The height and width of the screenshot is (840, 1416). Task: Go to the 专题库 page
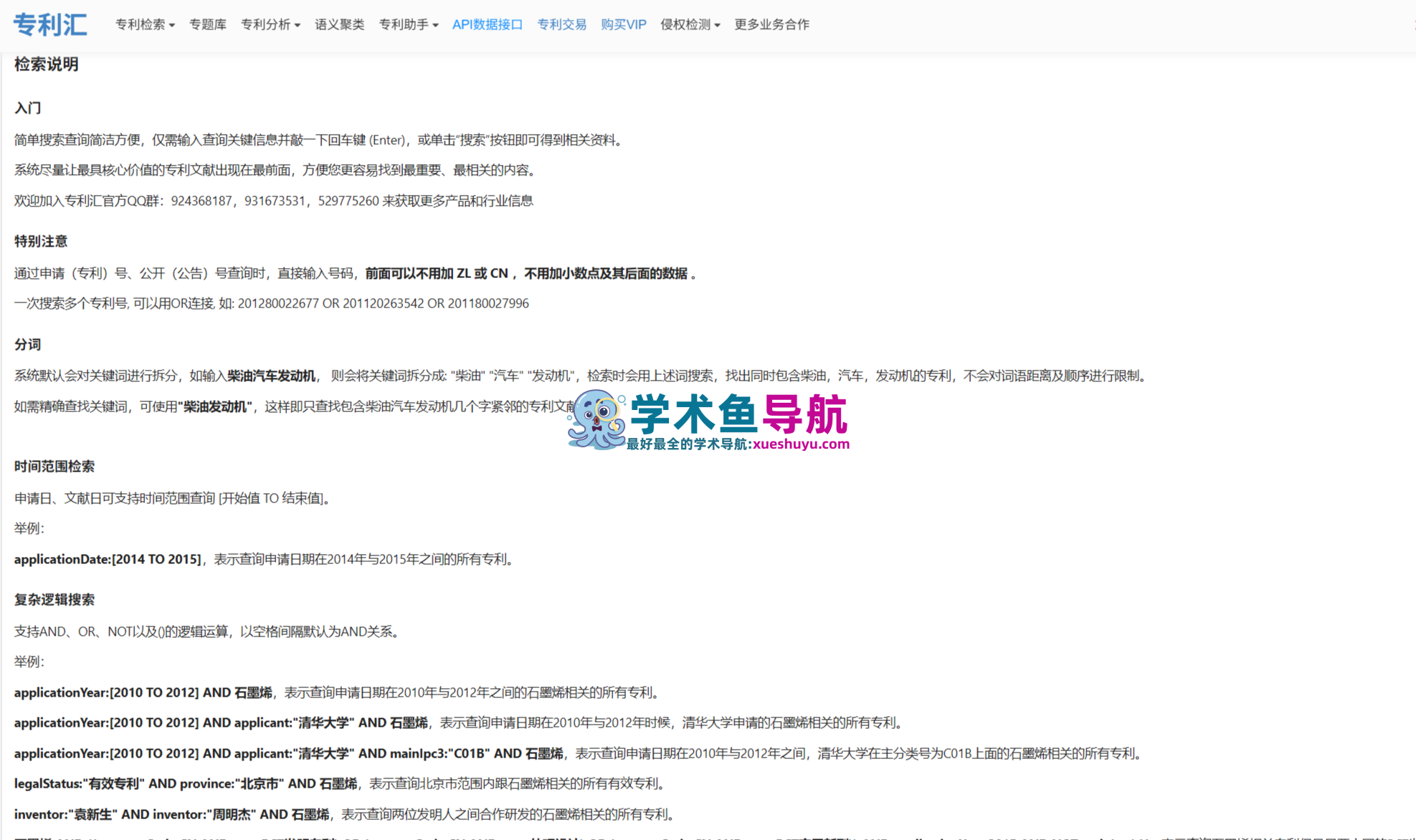[208, 25]
